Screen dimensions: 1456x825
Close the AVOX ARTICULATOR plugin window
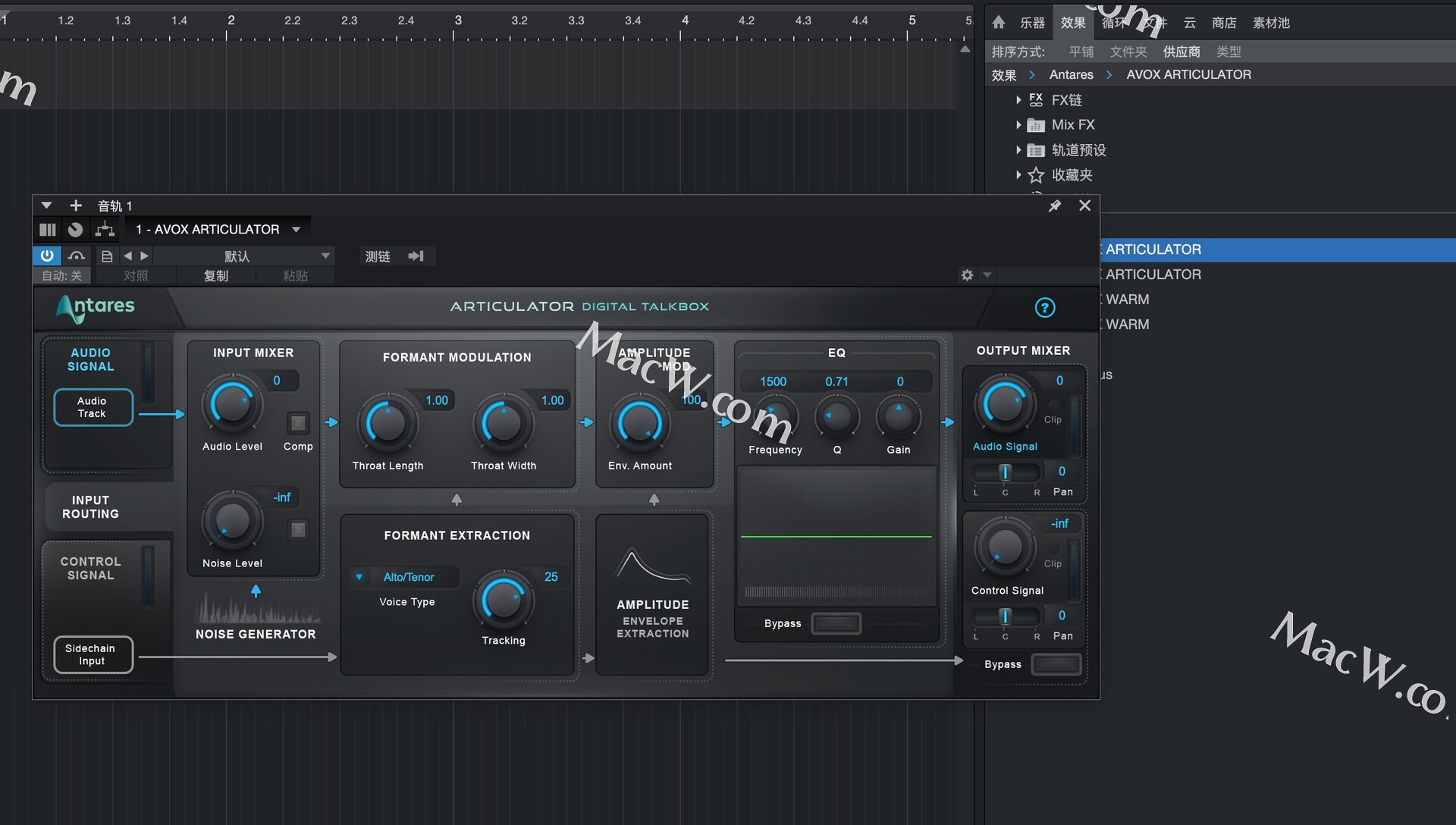(1084, 205)
